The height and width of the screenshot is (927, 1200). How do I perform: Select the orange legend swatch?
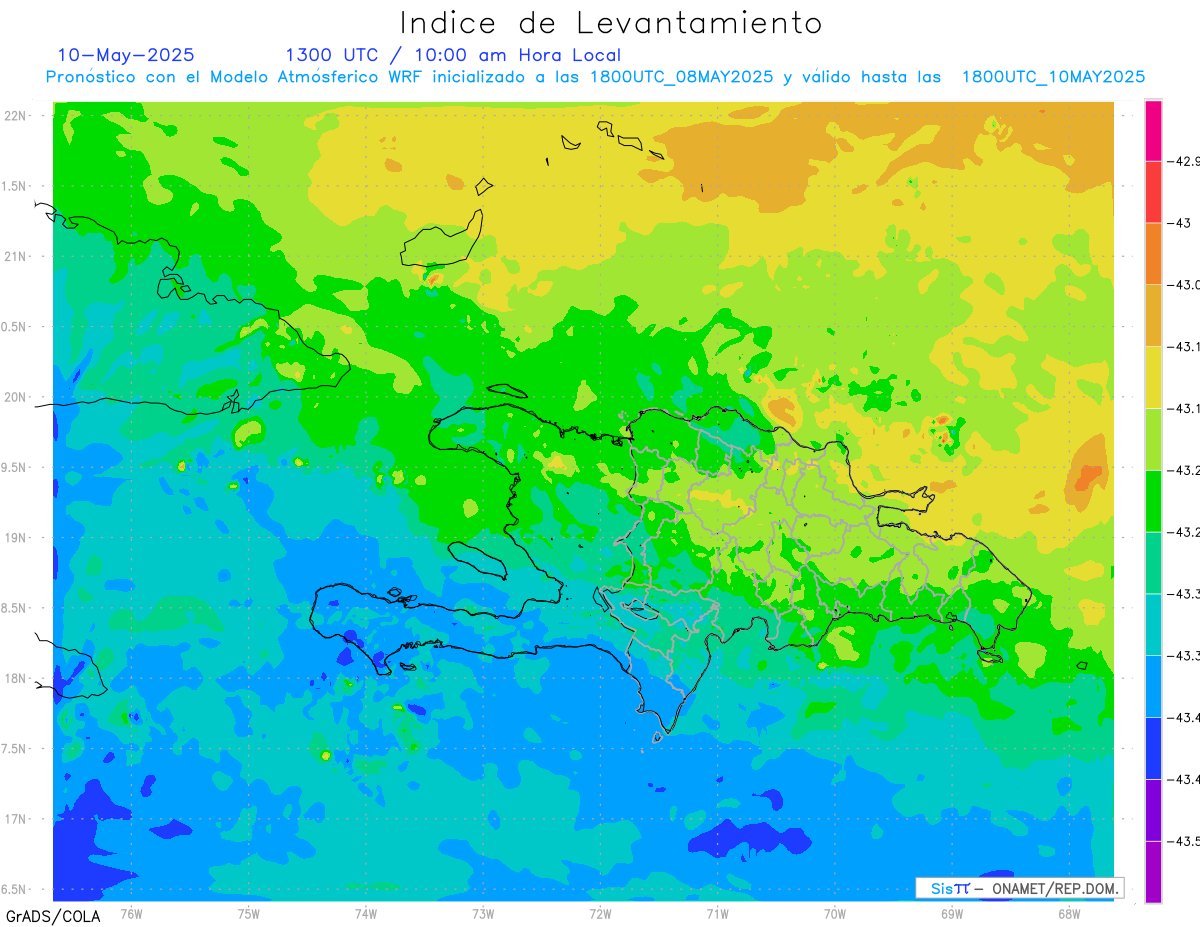pyautogui.click(x=1153, y=254)
